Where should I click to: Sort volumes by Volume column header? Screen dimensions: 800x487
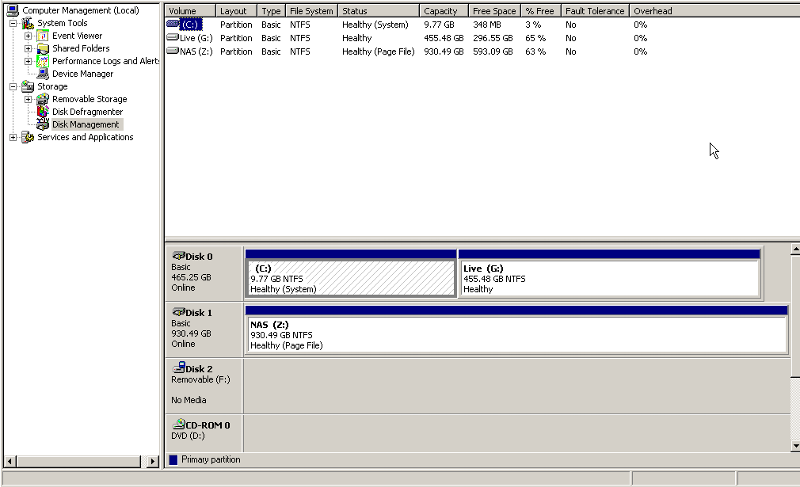[x=190, y=11]
